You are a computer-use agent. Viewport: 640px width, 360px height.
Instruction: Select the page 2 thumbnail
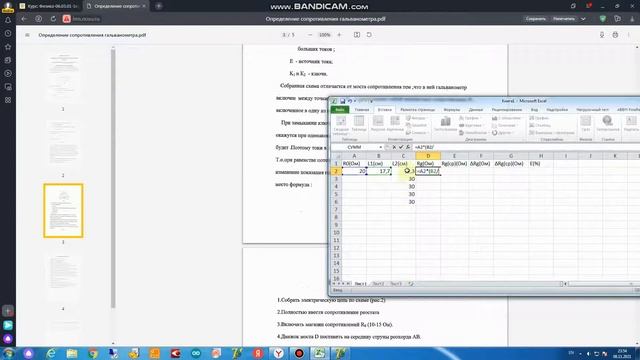click(63, 143)
